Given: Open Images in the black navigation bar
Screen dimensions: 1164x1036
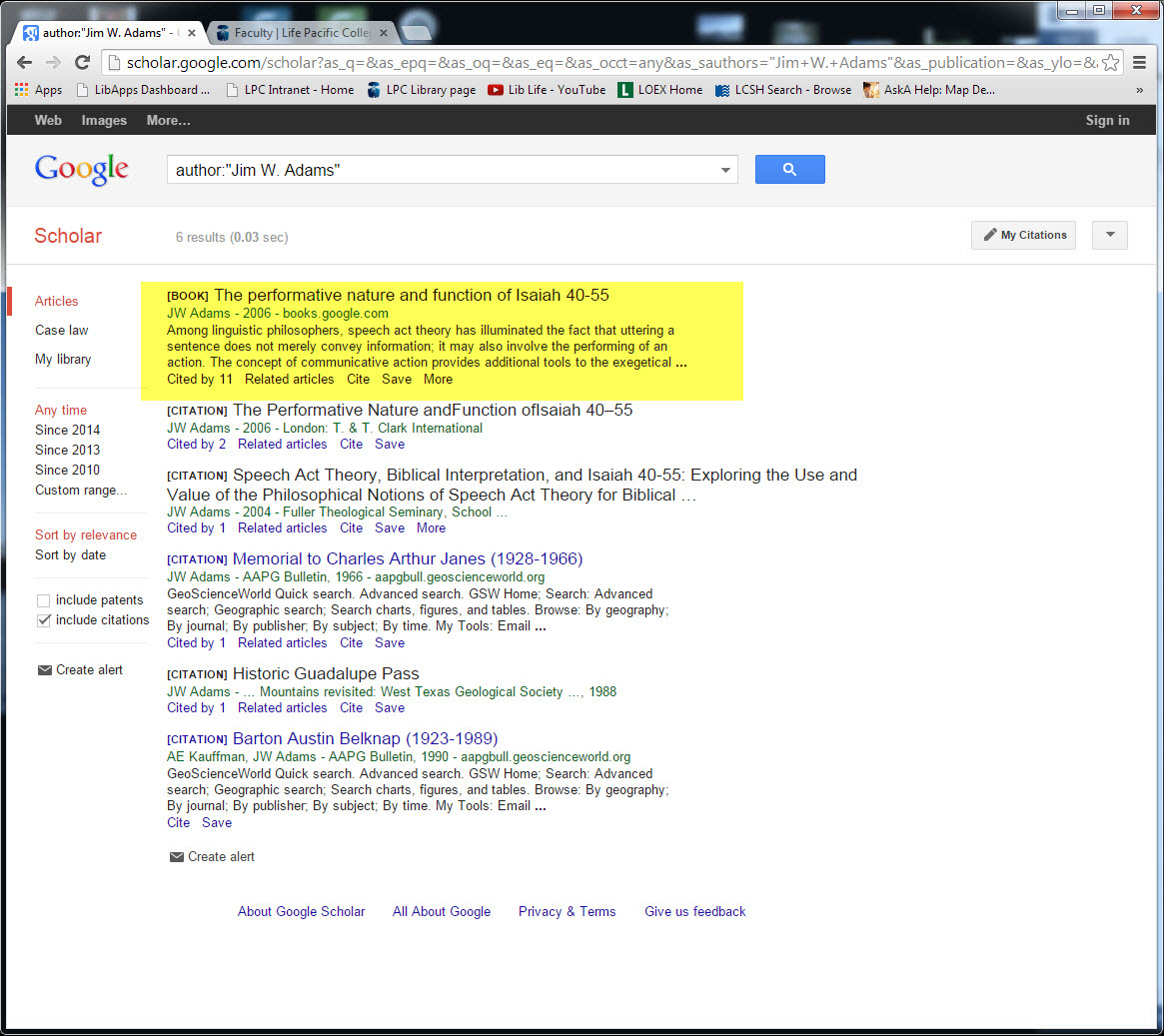Looking at the screenshot, I should point(104,120).
